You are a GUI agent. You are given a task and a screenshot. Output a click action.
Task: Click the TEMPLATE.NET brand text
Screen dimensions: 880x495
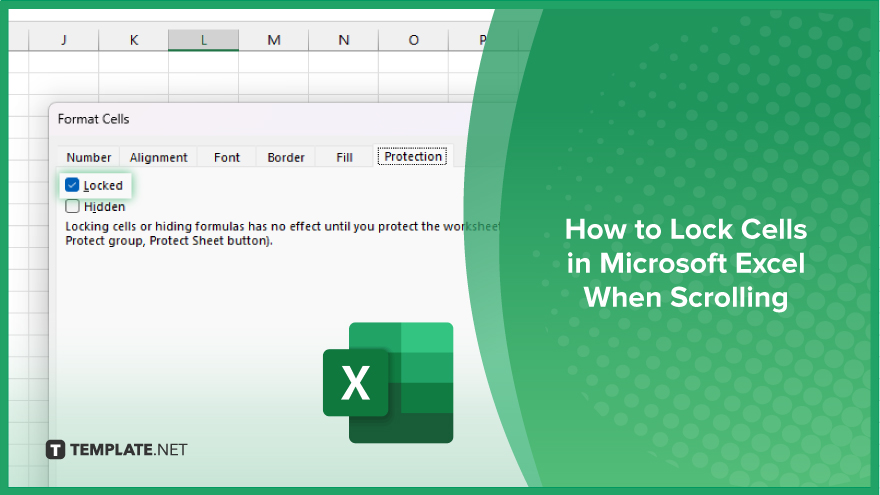[129, 450]
